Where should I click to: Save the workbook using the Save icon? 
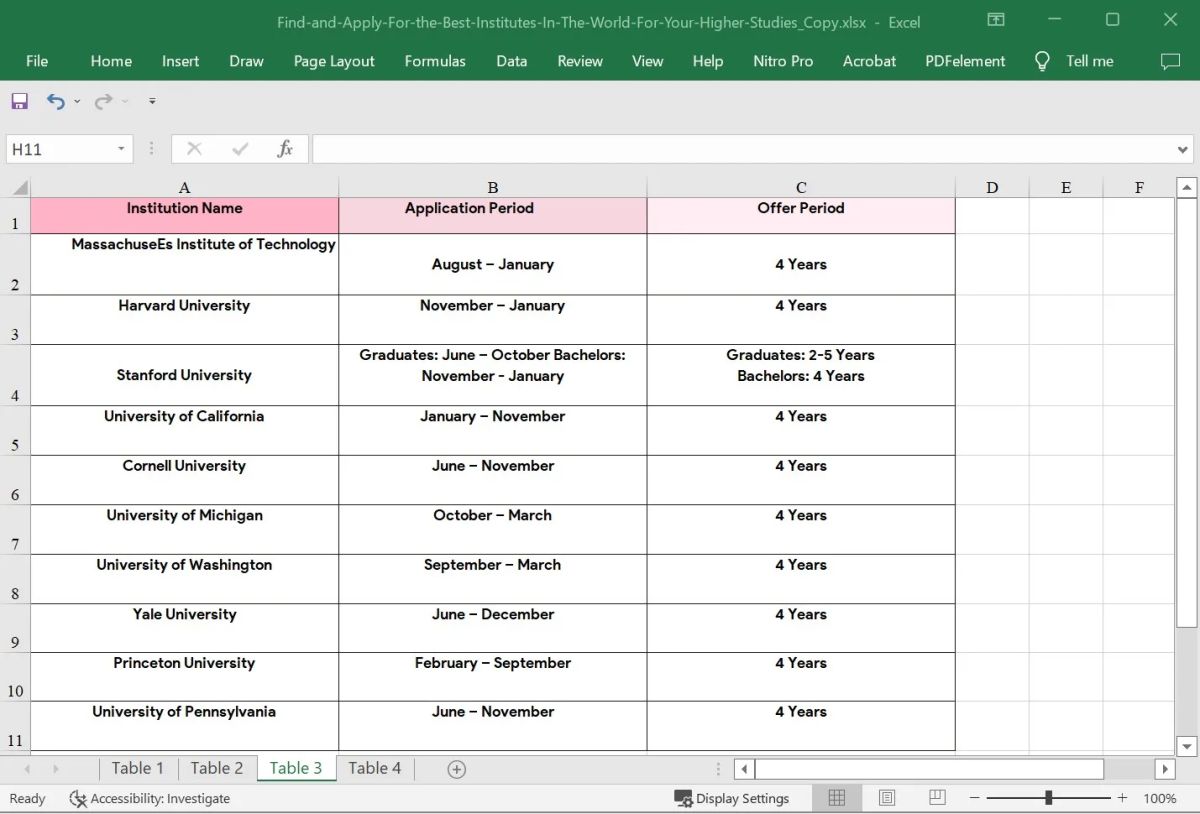pyautogui.click(x=19, y=100)
